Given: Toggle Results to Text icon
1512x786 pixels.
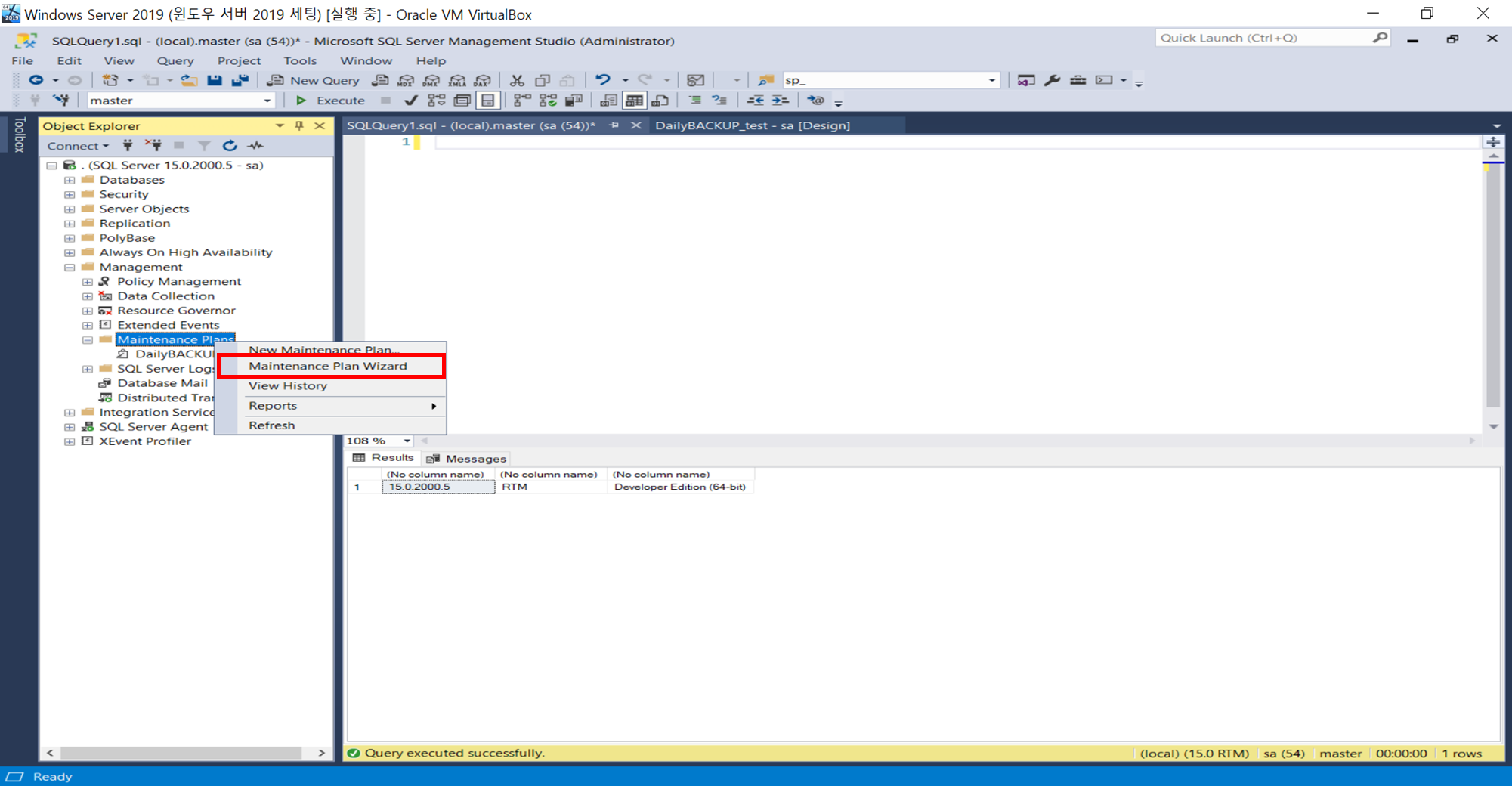Looking at the screenshot, I should coord(608,101).
